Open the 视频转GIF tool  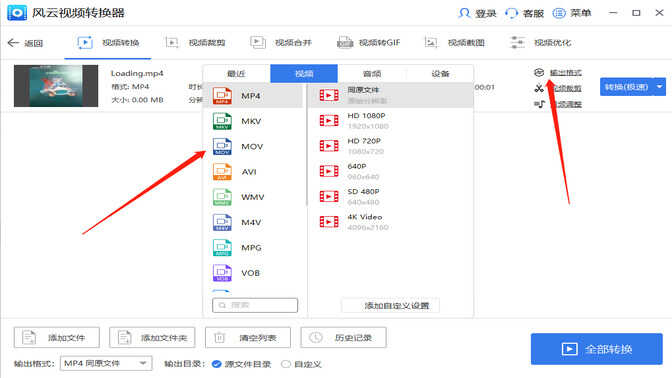(369, 42)
